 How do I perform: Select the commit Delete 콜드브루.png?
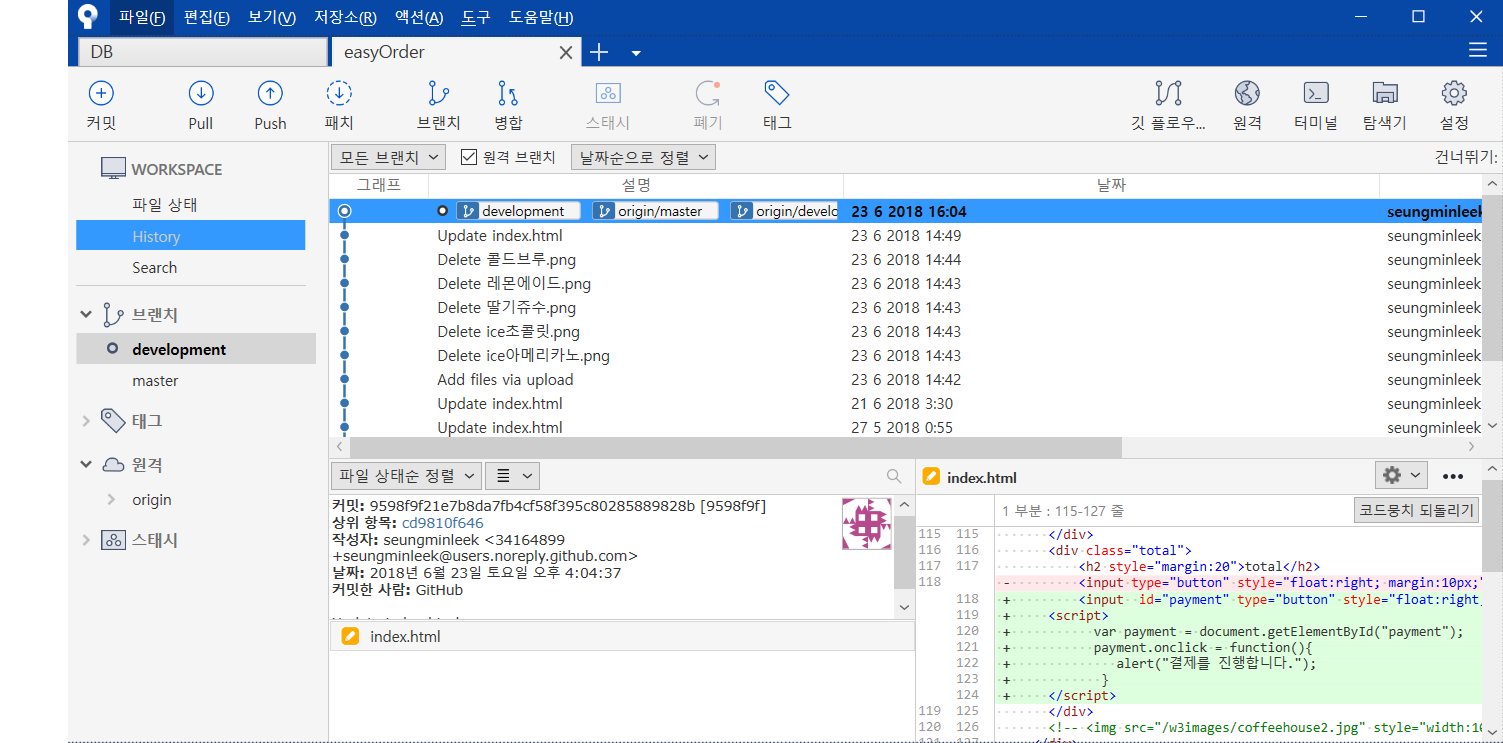(x=905, y=260)
